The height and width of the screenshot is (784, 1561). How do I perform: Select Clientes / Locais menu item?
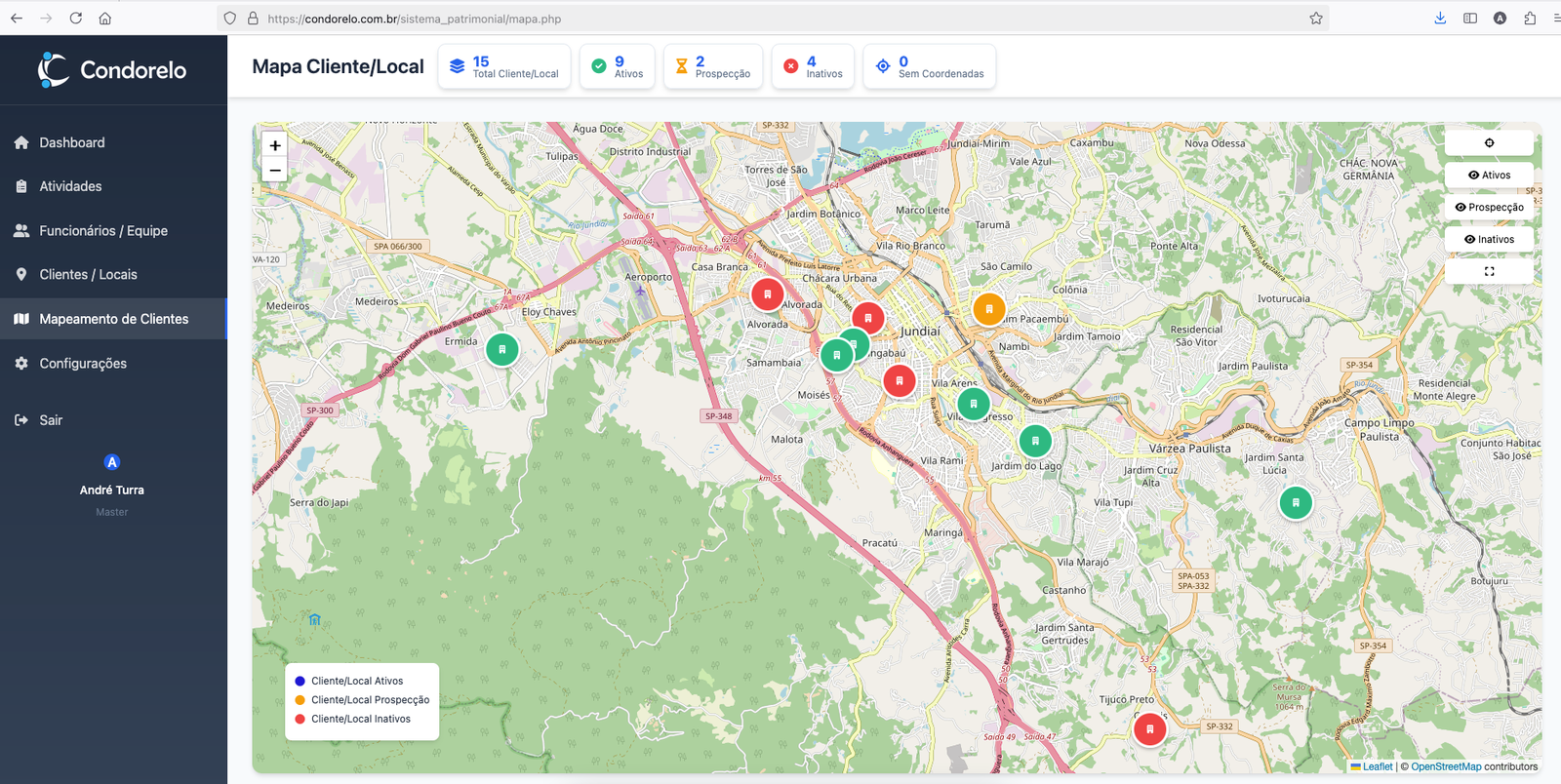pyautogui.click(x=88, y=275)
